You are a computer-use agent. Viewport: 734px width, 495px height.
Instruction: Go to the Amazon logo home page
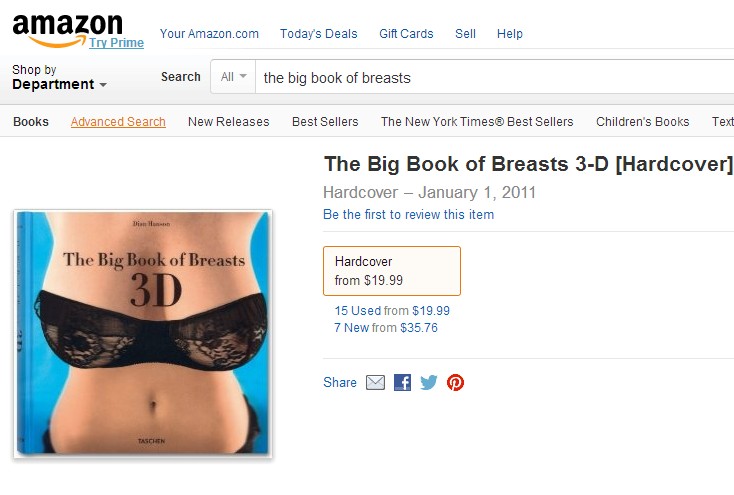coord(68,30)
